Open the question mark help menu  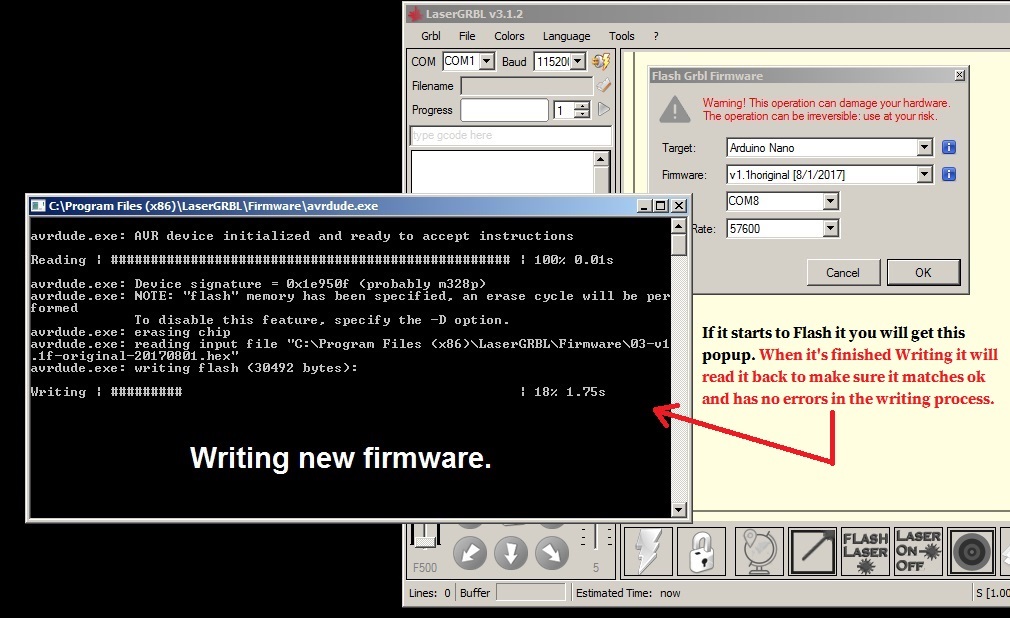point(656,36)
